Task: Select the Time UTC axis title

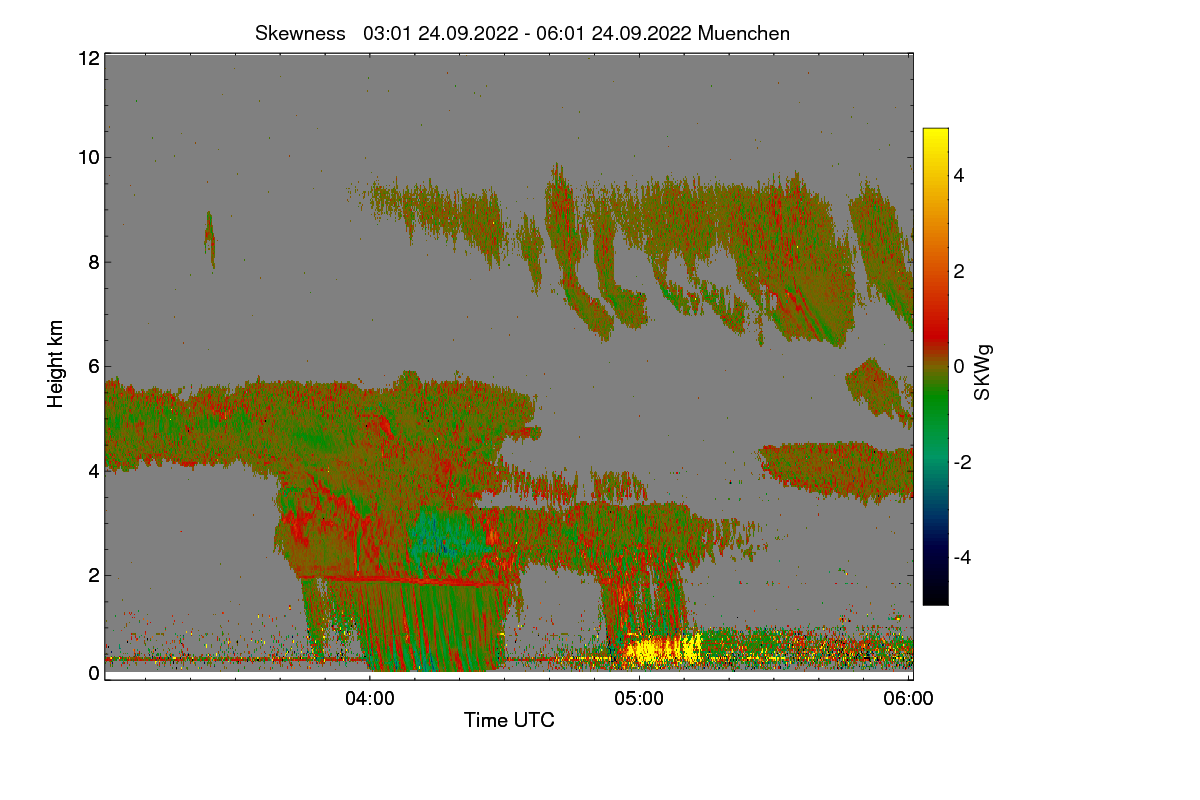Action: [509, 720]
